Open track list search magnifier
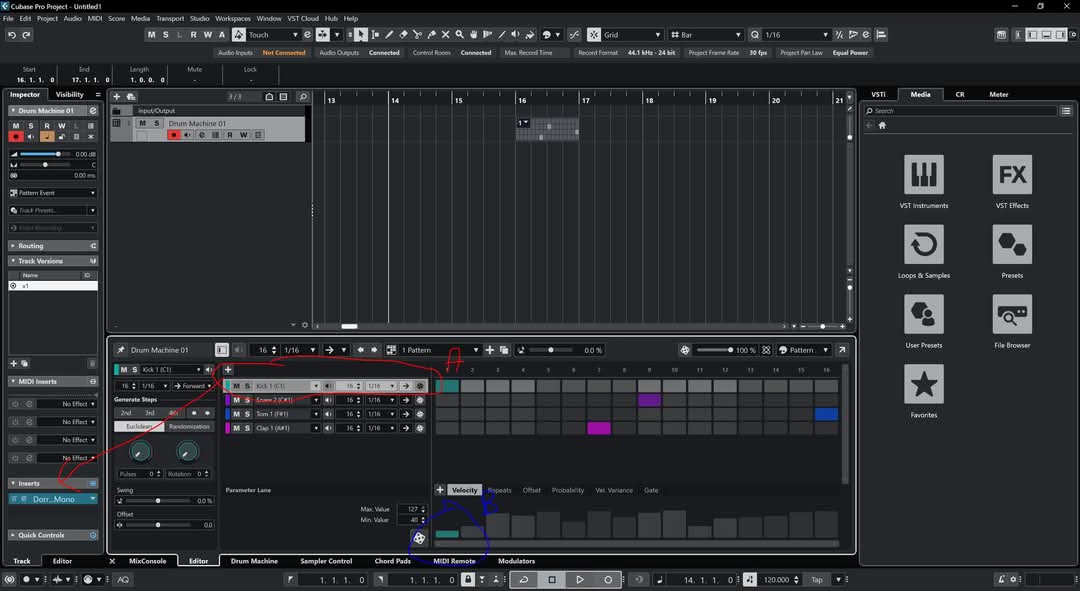Screen dimensions: 1080x591 pos(302,96)
